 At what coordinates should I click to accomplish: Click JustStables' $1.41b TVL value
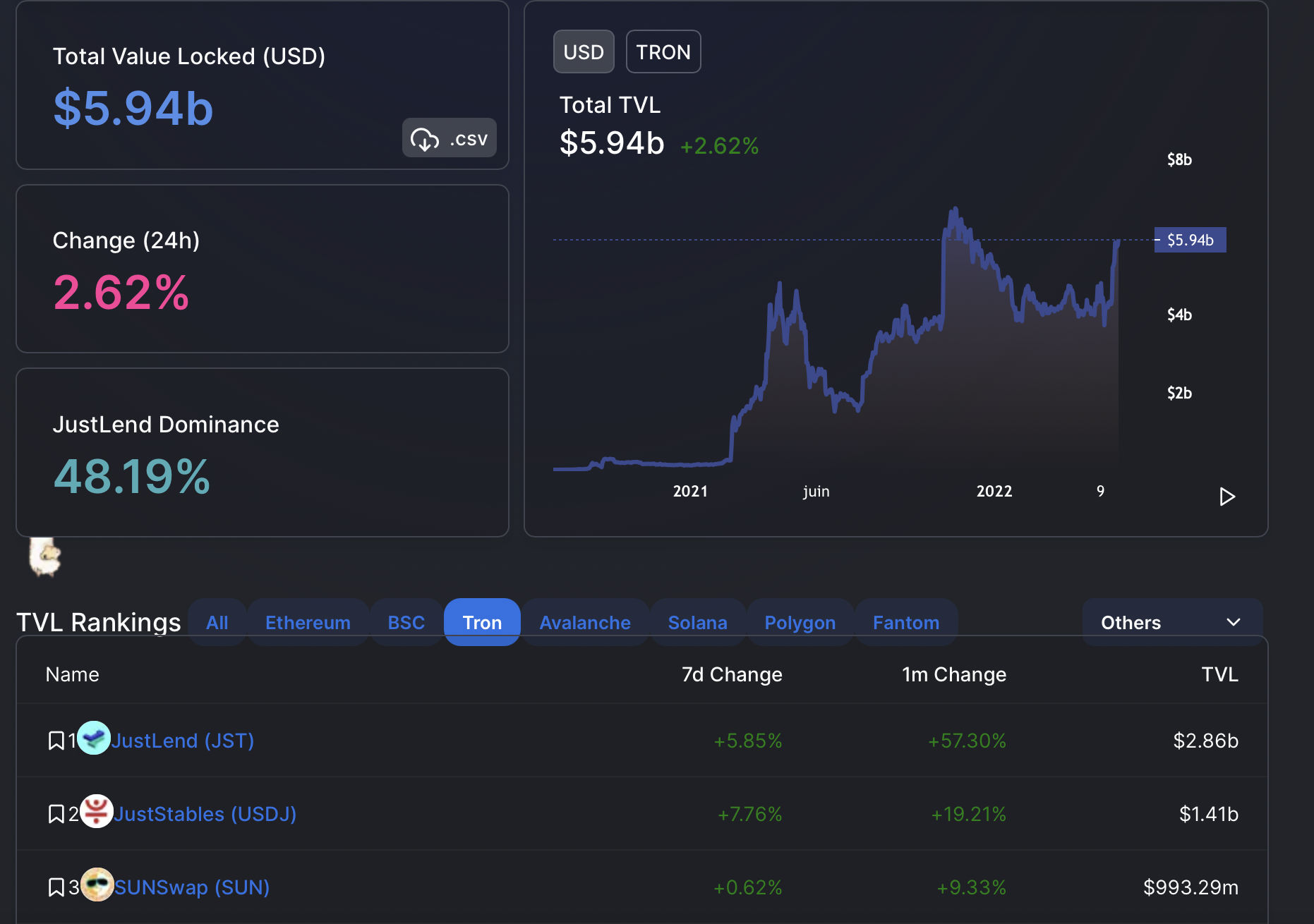(x=1209, y=814)
